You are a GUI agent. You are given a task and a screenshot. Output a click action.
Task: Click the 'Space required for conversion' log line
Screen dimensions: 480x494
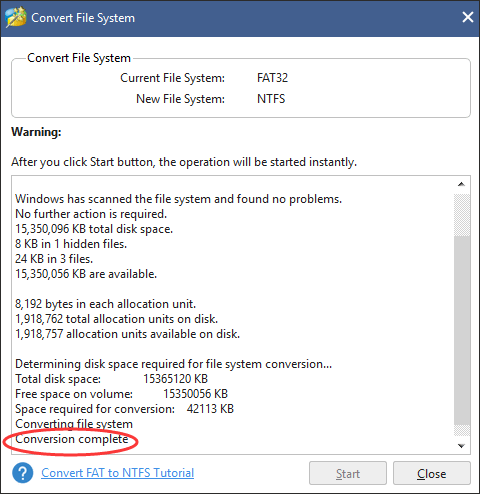124,409
